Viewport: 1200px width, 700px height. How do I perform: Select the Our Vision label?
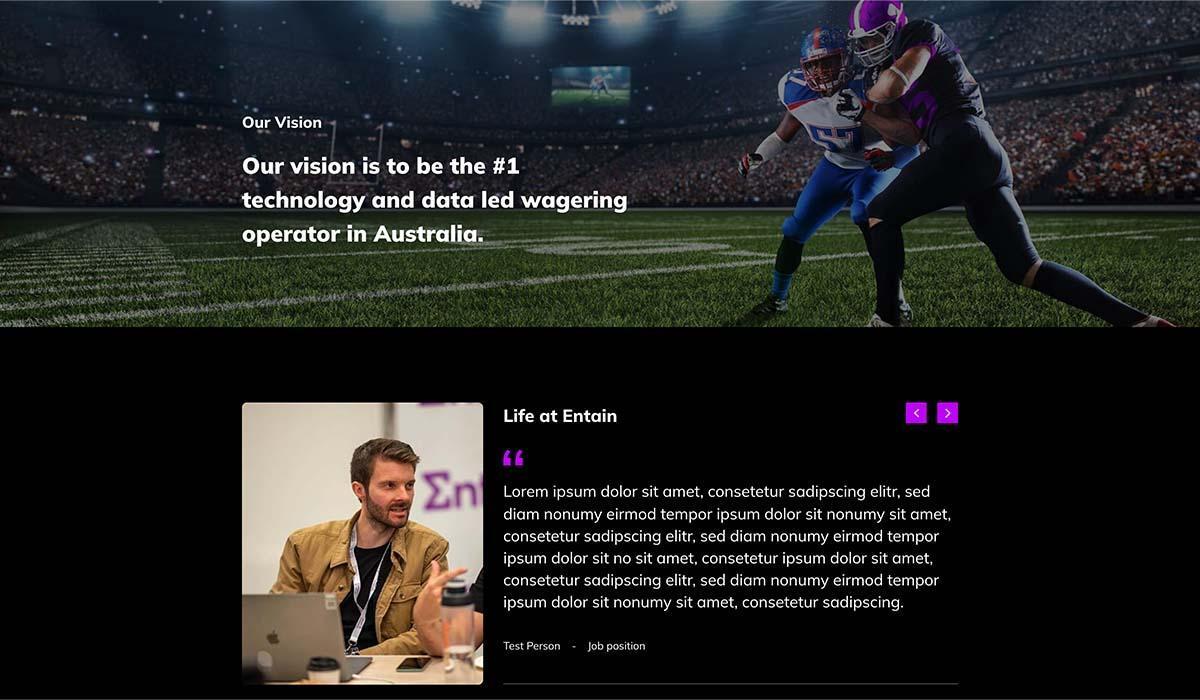(282, 123)
